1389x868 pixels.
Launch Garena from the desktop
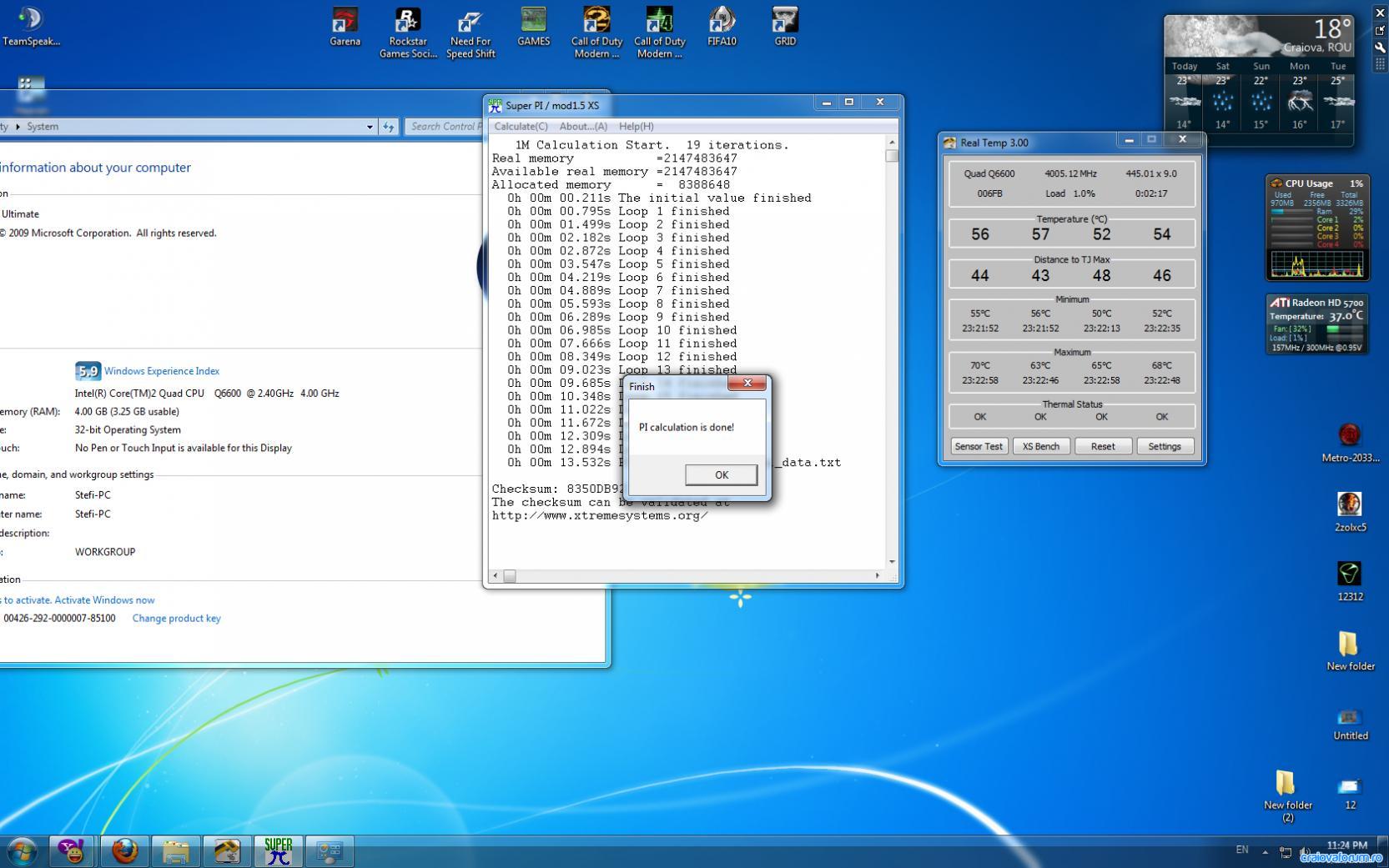345,27
